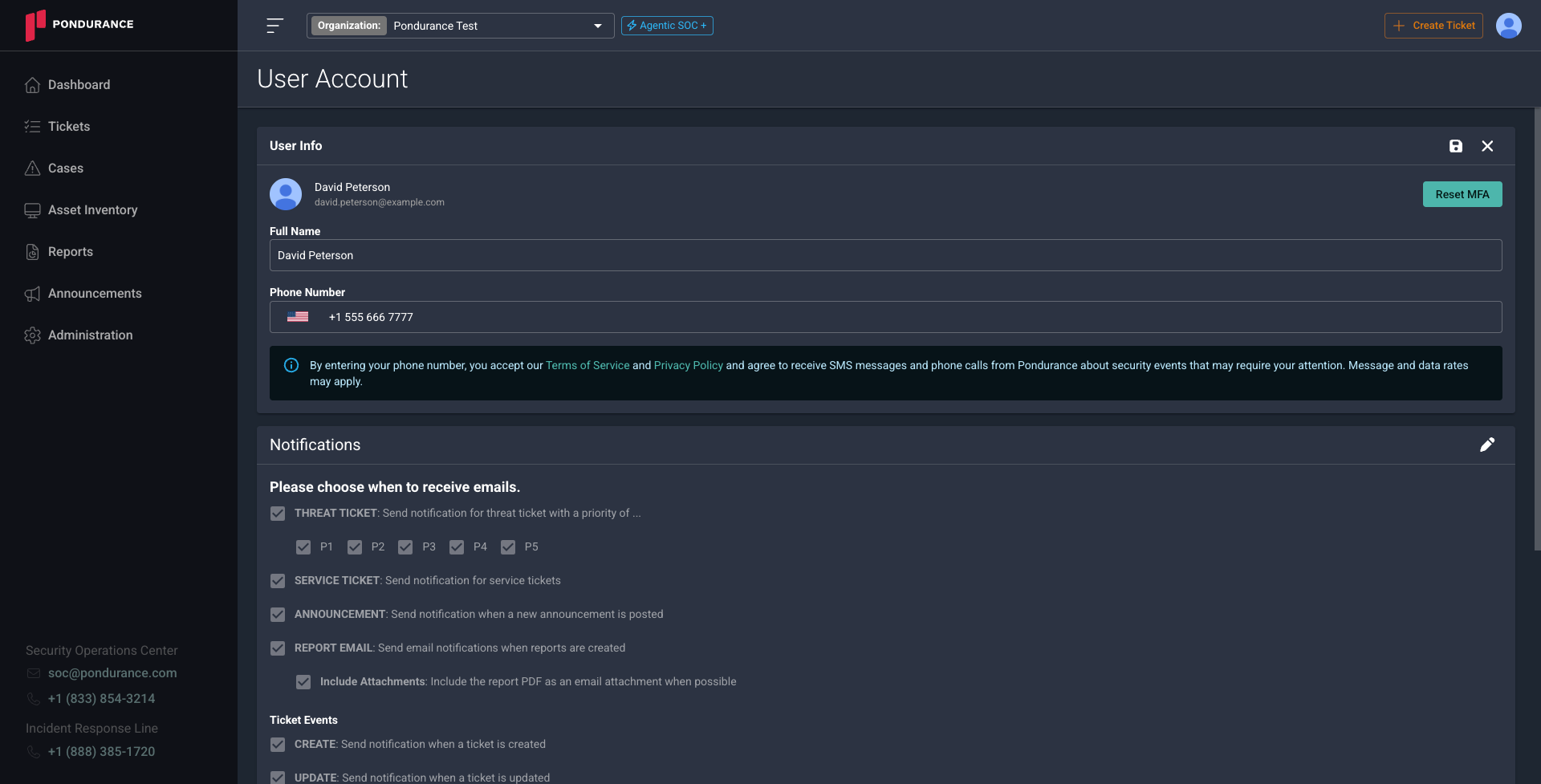Screen dimensions: 1541x784
Task: Click the lightning bolt in Agentic SOC
Action: [632, 26]
